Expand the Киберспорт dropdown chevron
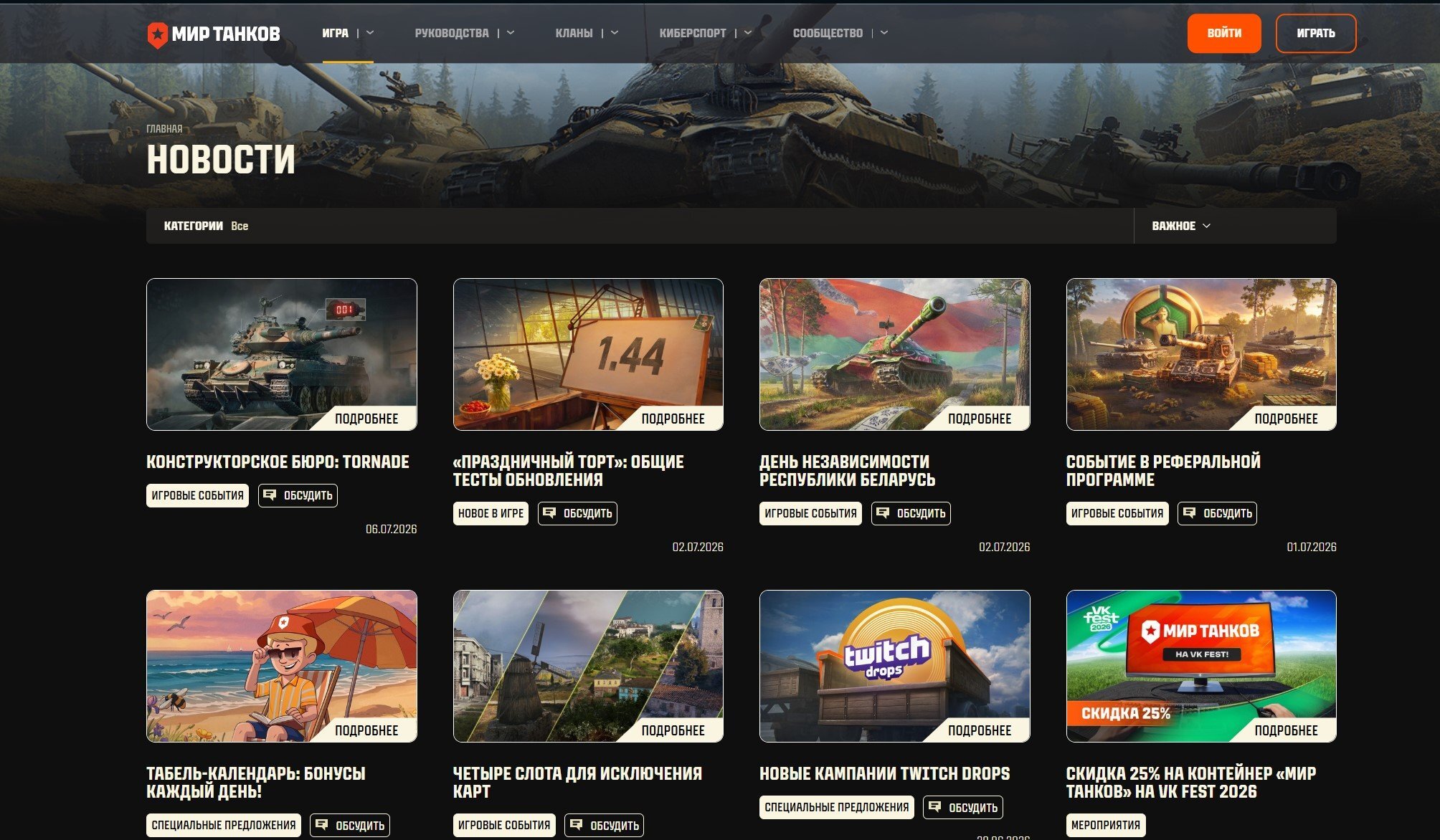This screenshot has height=840, width=1440. click(748, 33)
